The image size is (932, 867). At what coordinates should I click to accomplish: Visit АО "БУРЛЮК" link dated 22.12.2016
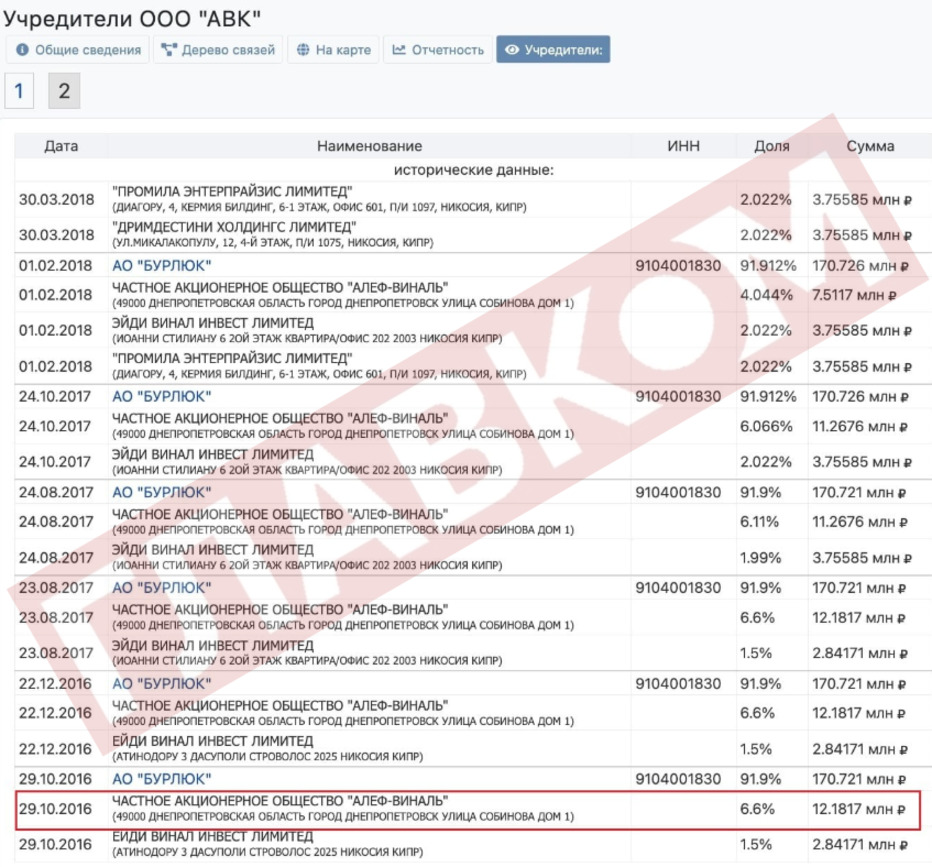click(161, 684)
